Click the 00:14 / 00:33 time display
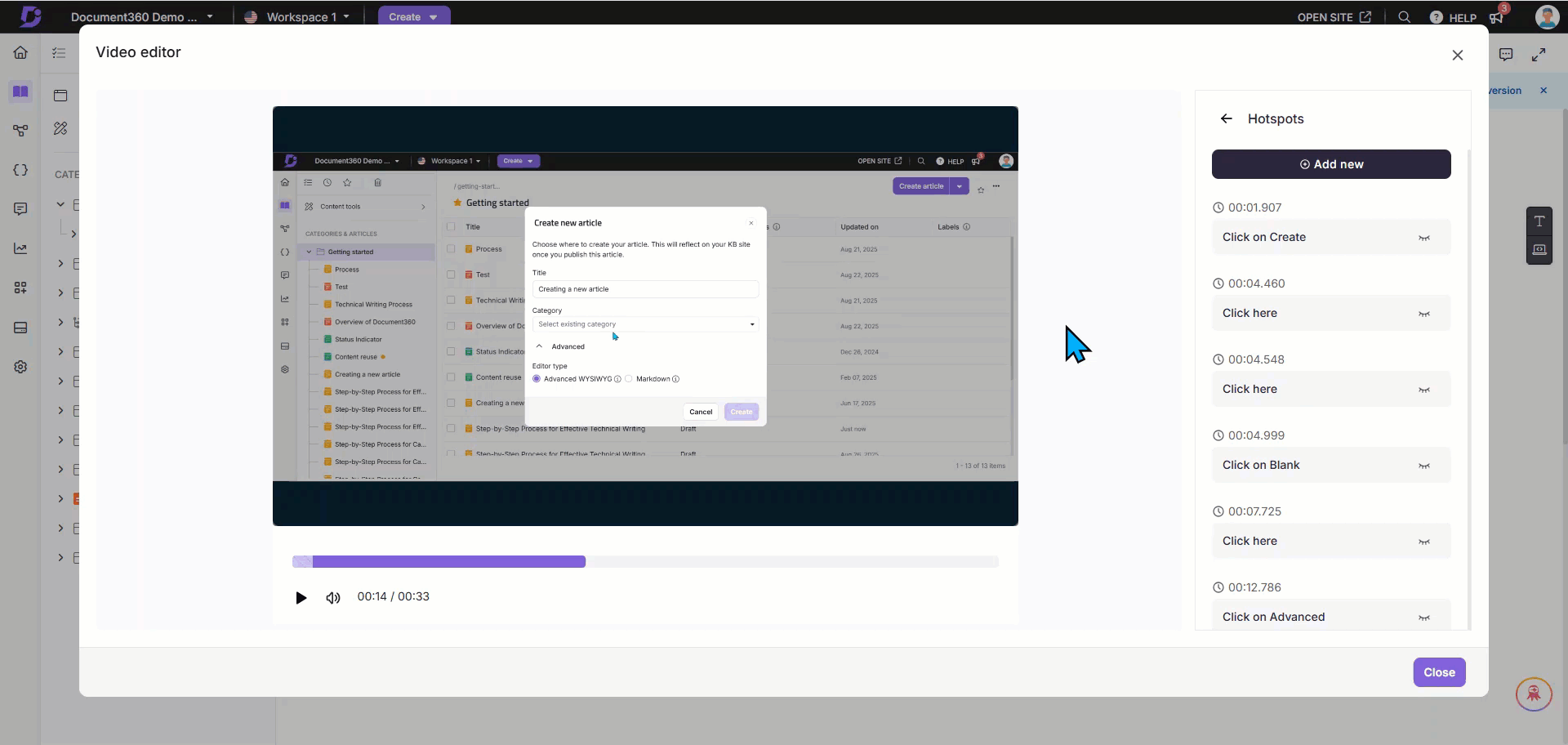 point(393,596)
